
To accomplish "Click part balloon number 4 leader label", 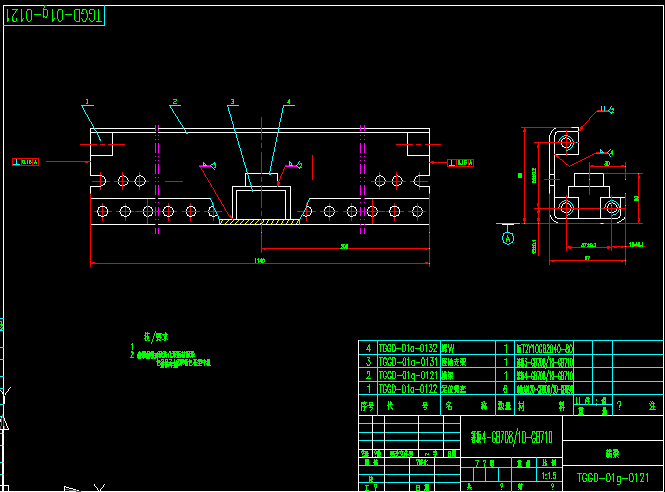I will (288, 101).
